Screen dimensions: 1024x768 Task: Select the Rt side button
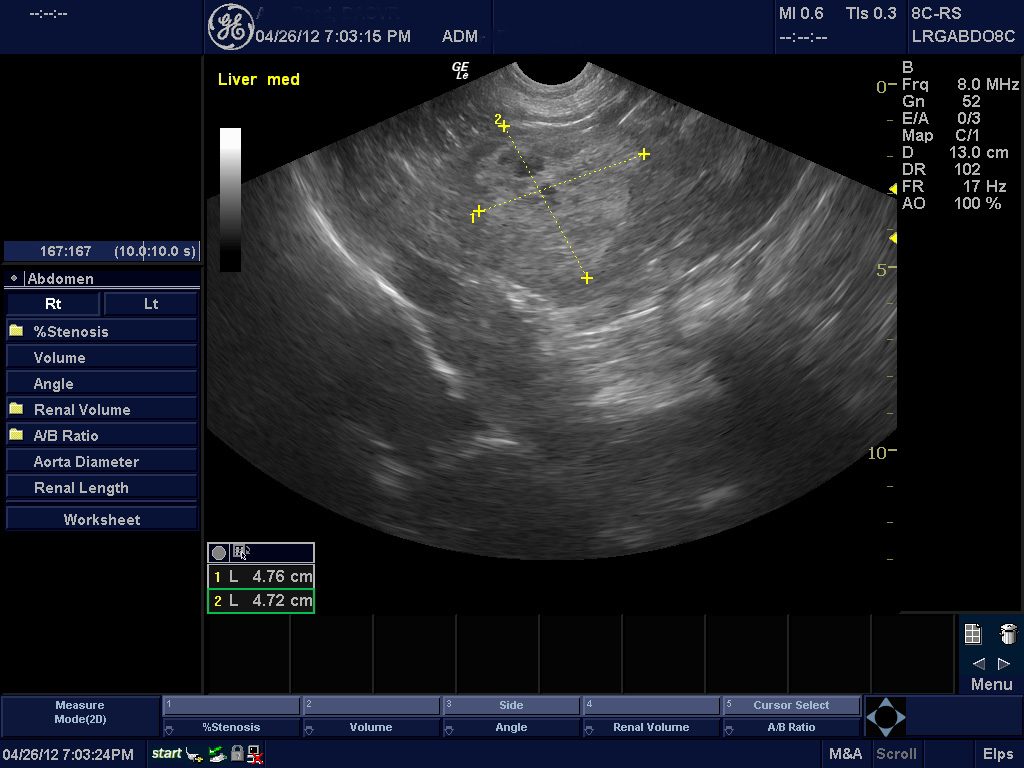point(53,304)
